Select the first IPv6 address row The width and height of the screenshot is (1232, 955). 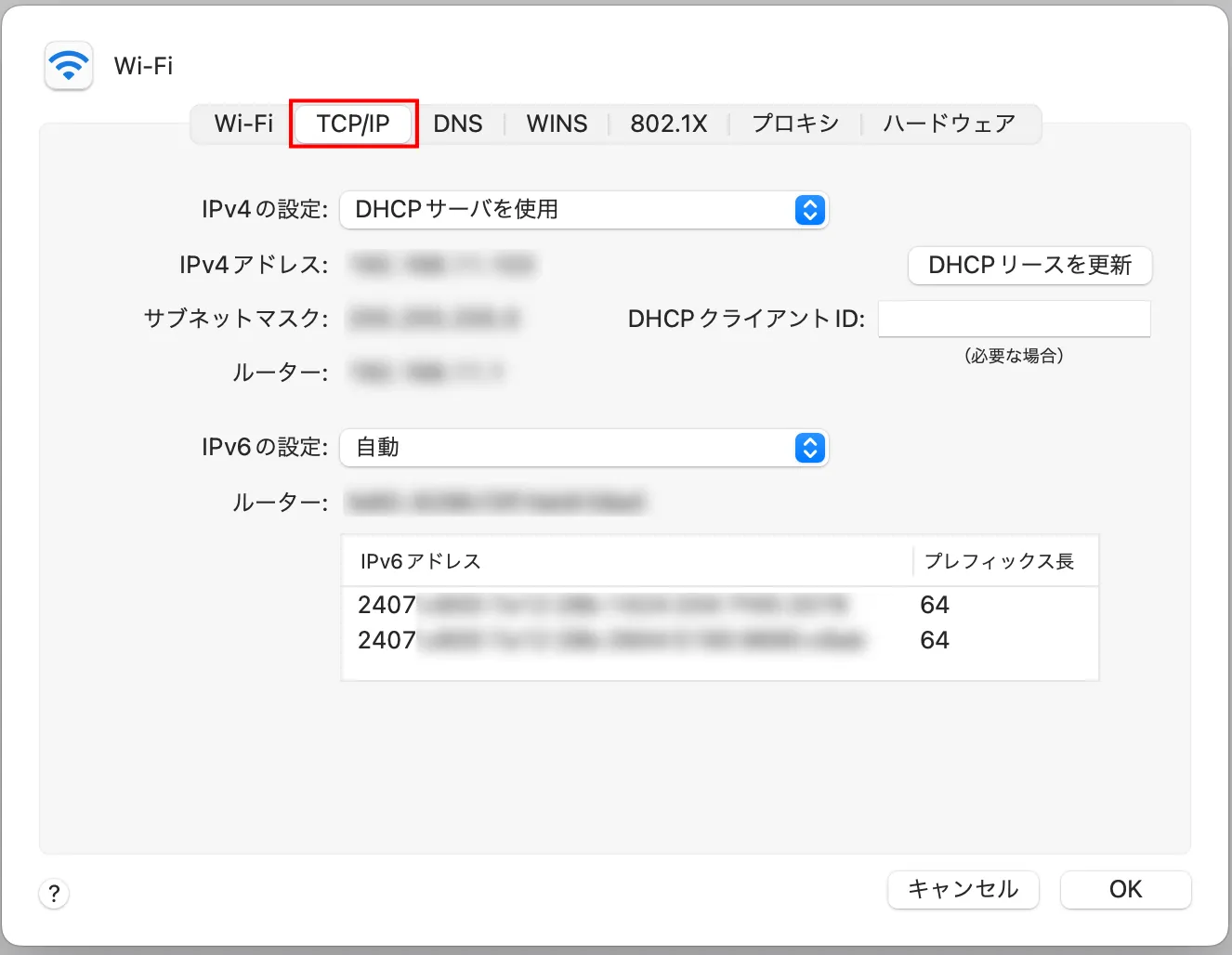(x=720, y=605)
